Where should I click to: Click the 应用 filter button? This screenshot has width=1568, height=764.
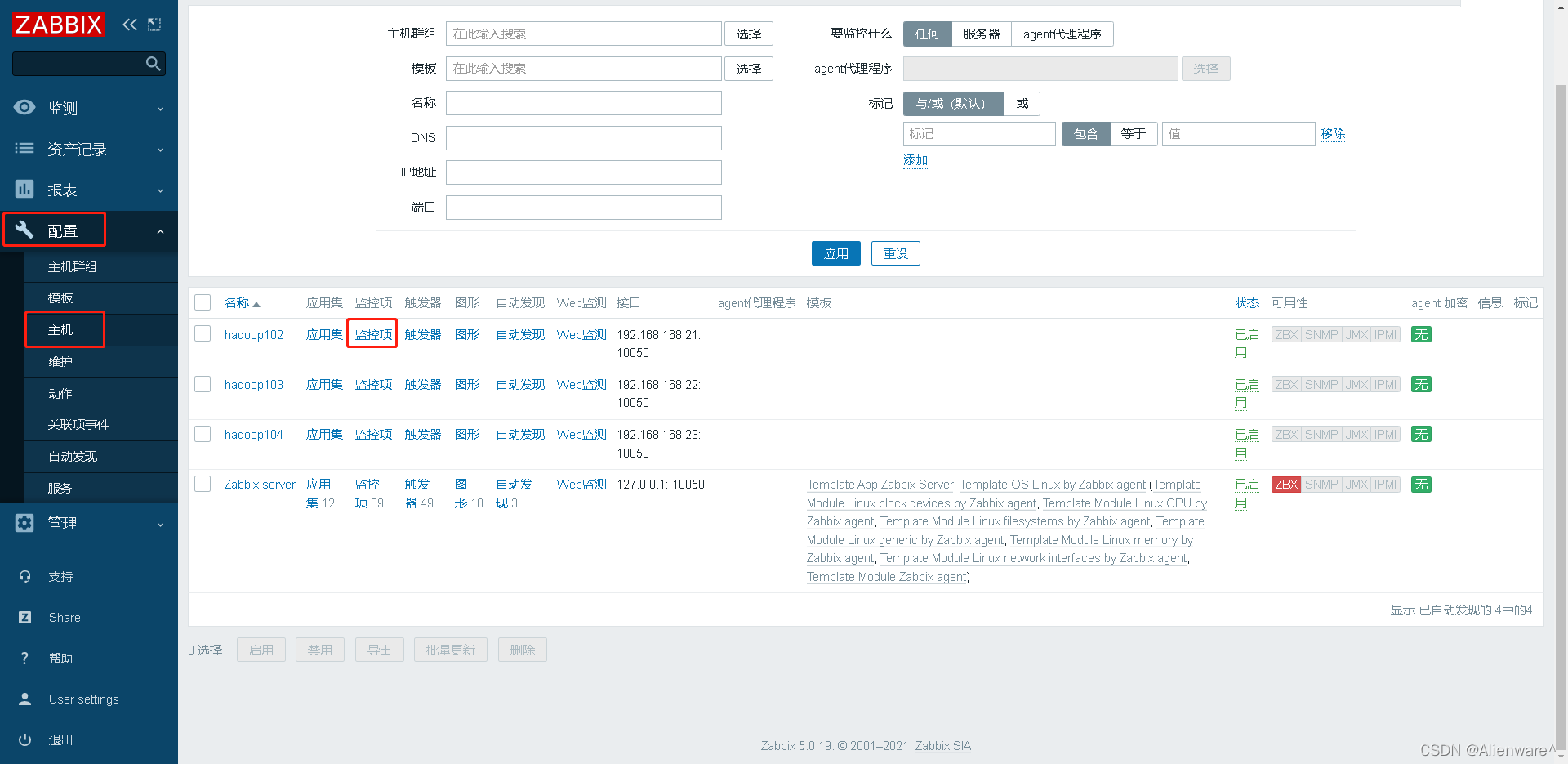point(836,253)
